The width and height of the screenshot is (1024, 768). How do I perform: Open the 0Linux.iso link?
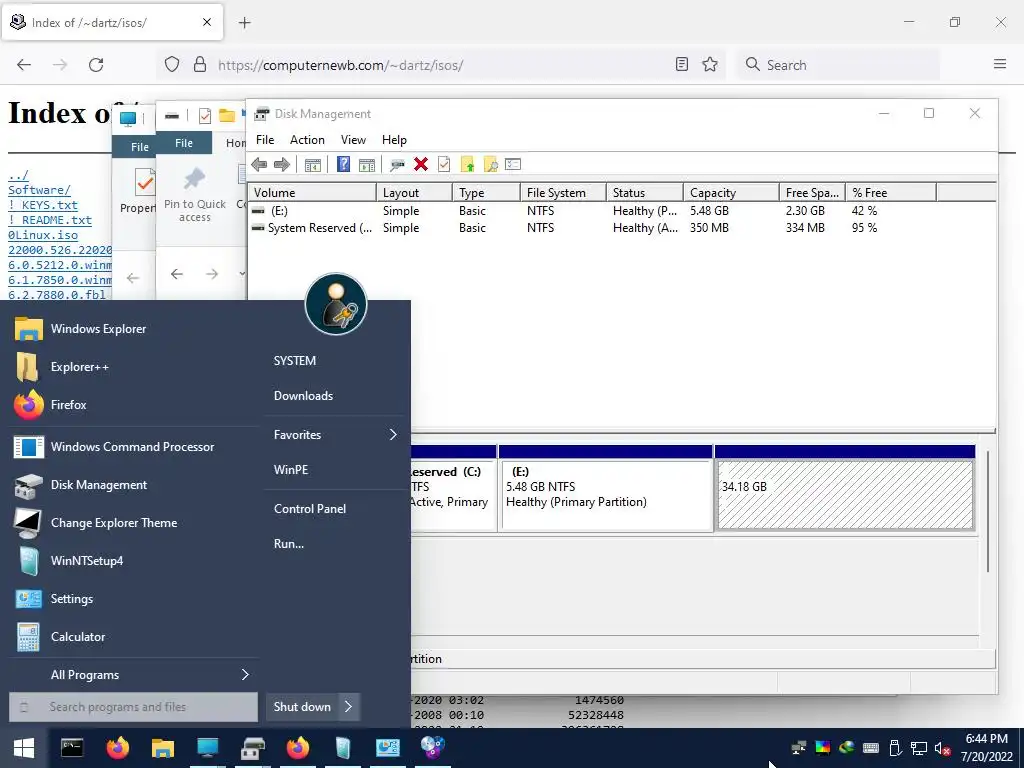[42, 235]
